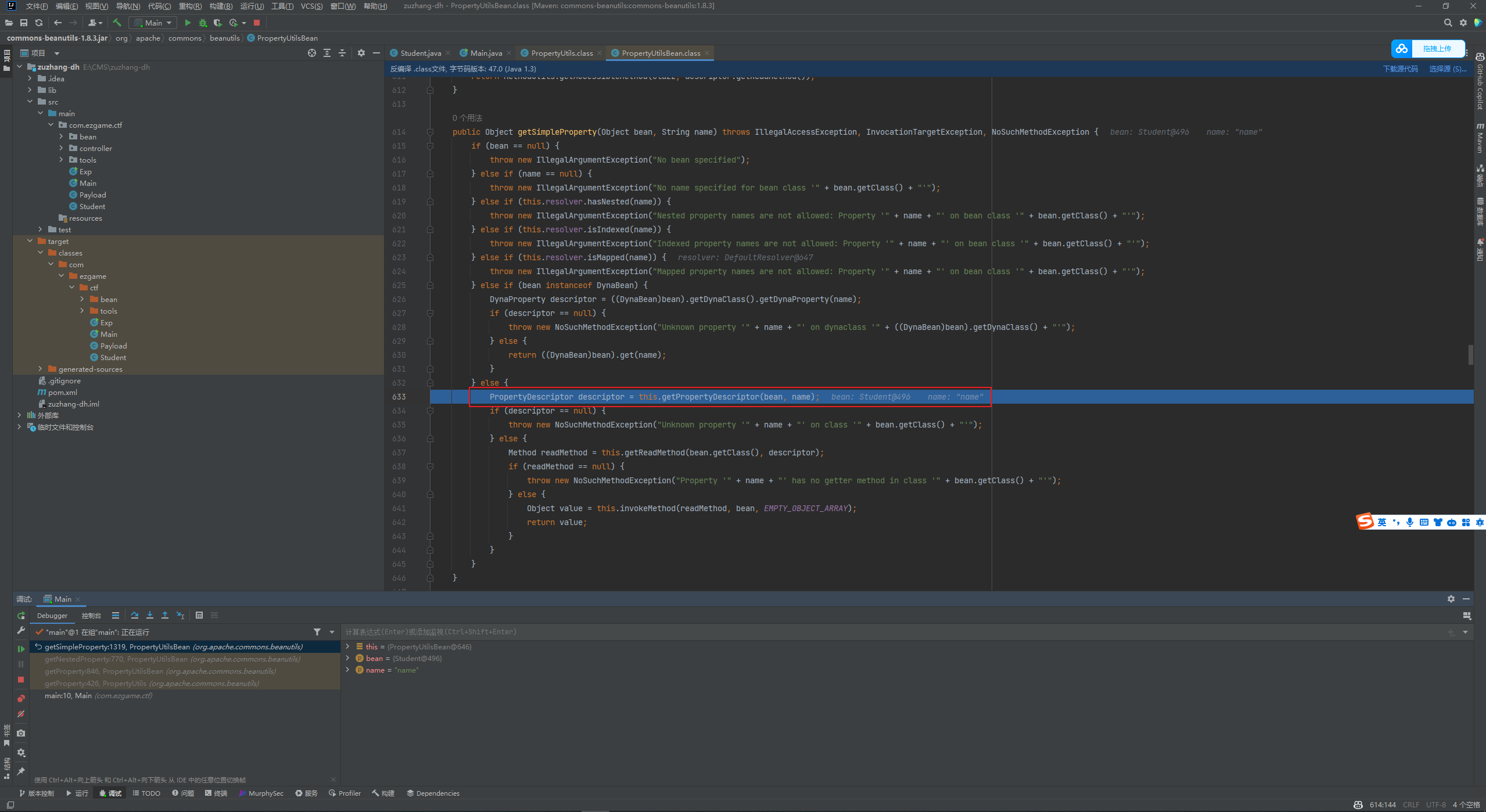Click the Sync/Reload toolbar icon

(39, 23)
